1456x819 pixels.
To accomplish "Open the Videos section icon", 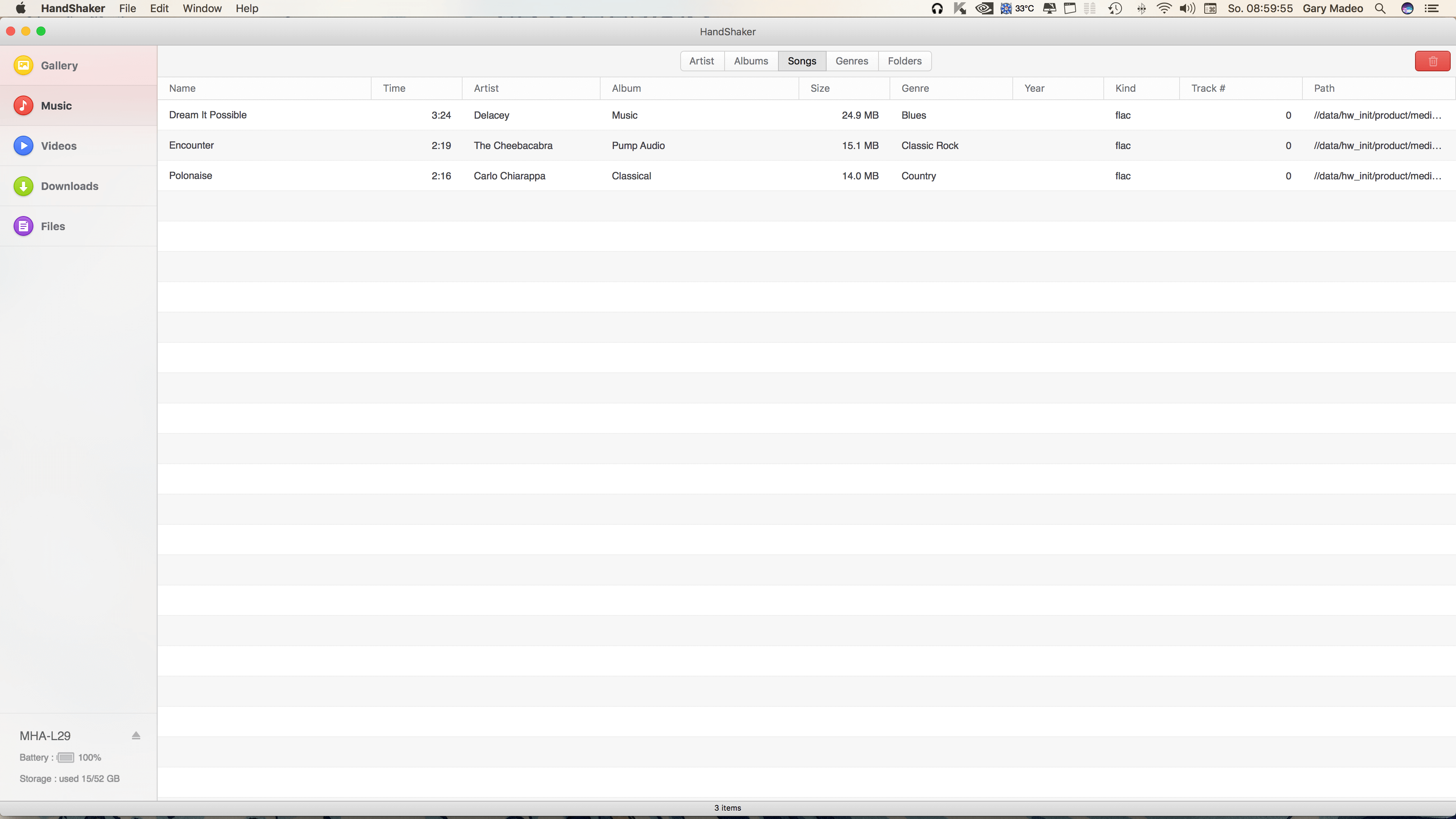I will (23, 145).
